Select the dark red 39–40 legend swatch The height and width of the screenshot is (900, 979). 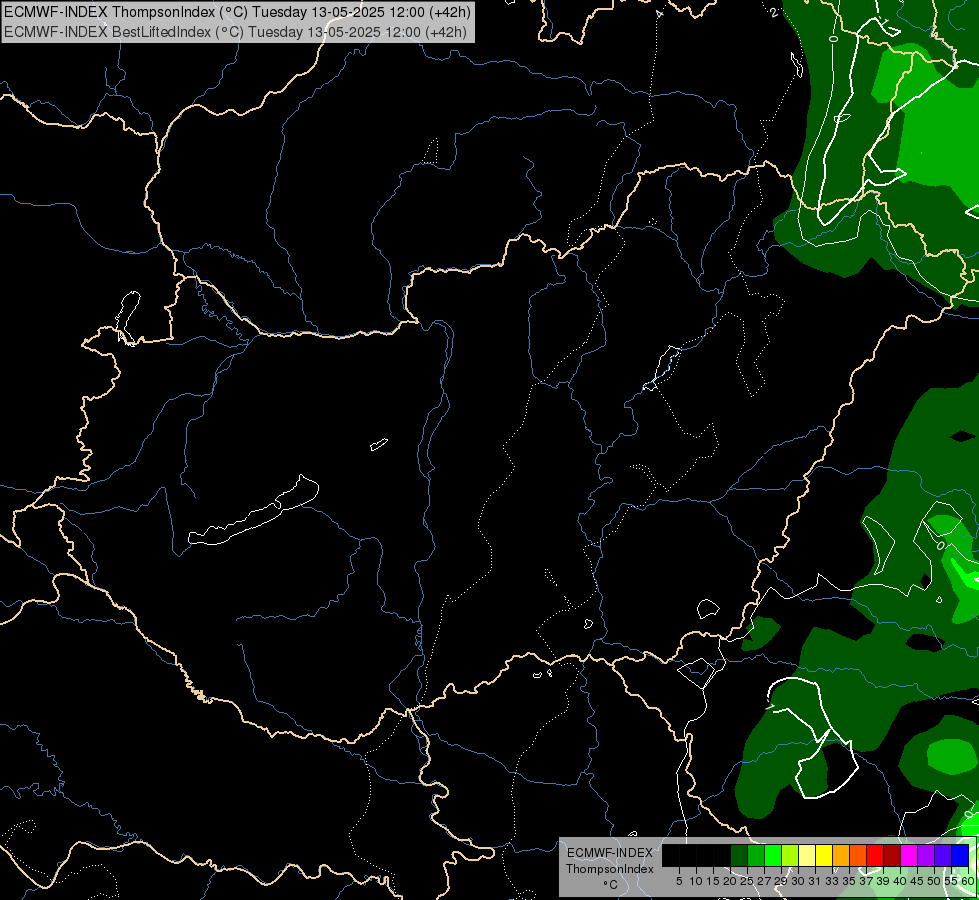(892, 855)
